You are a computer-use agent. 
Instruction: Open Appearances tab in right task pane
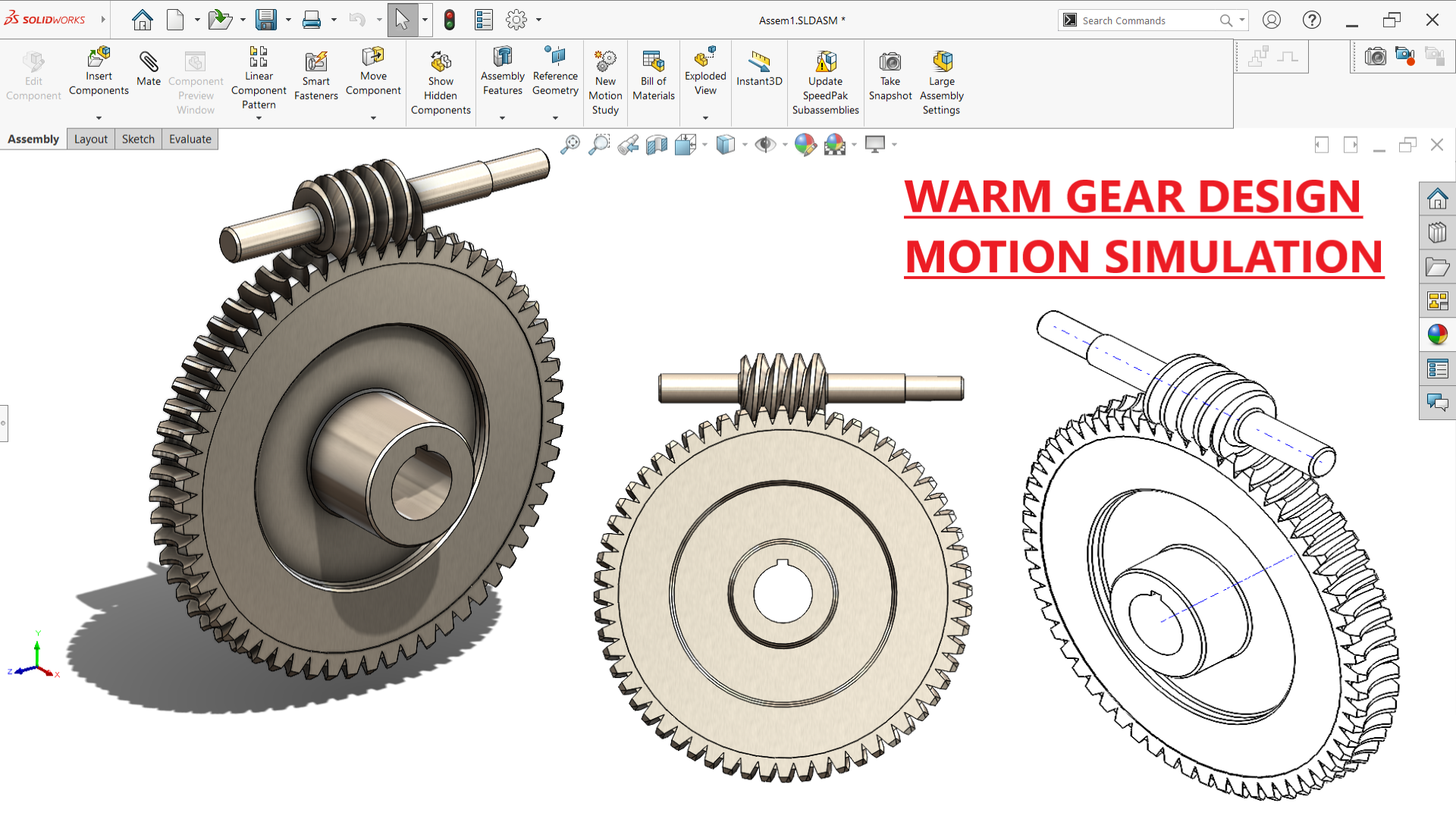1437,334
